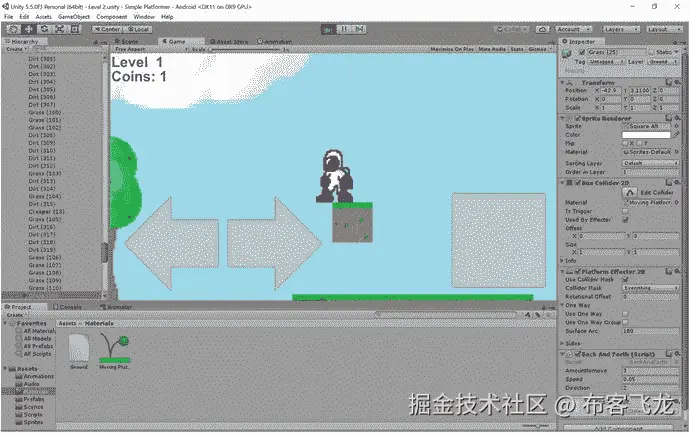Open Platform Effector 2D gear settings
The height and width of the screenshot is (433, 690).
tap(678, 272)
